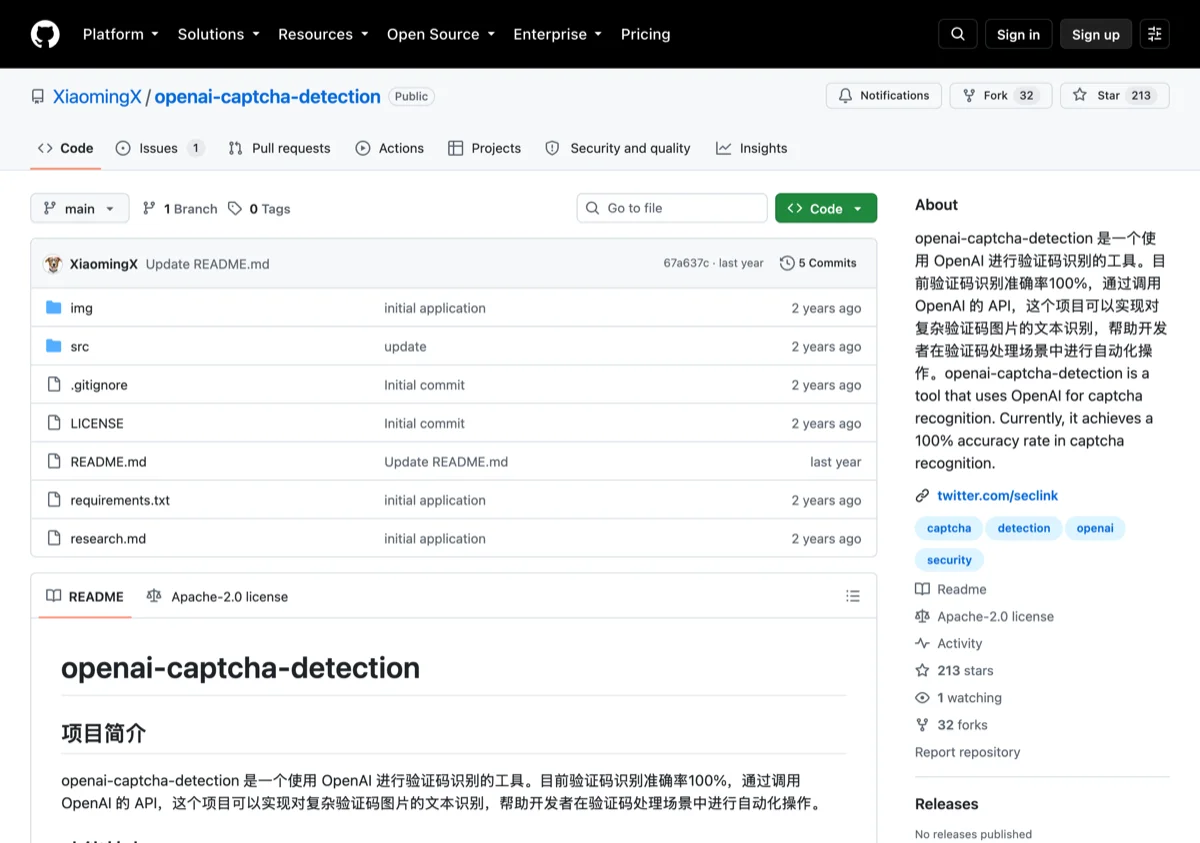Click the Sign in button
Image resolution: width=1200 pixels, height=843 pixels.
pos(1018,34)
